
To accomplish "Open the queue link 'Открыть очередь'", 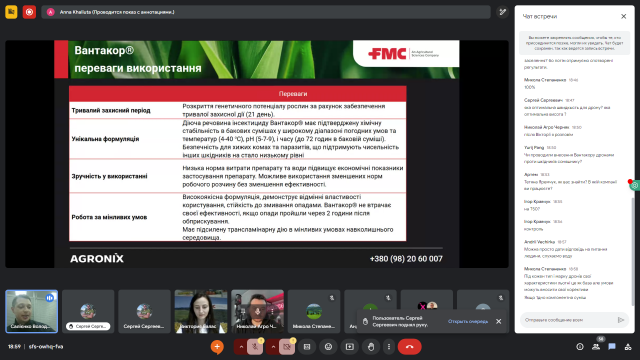I will point(468,321).
